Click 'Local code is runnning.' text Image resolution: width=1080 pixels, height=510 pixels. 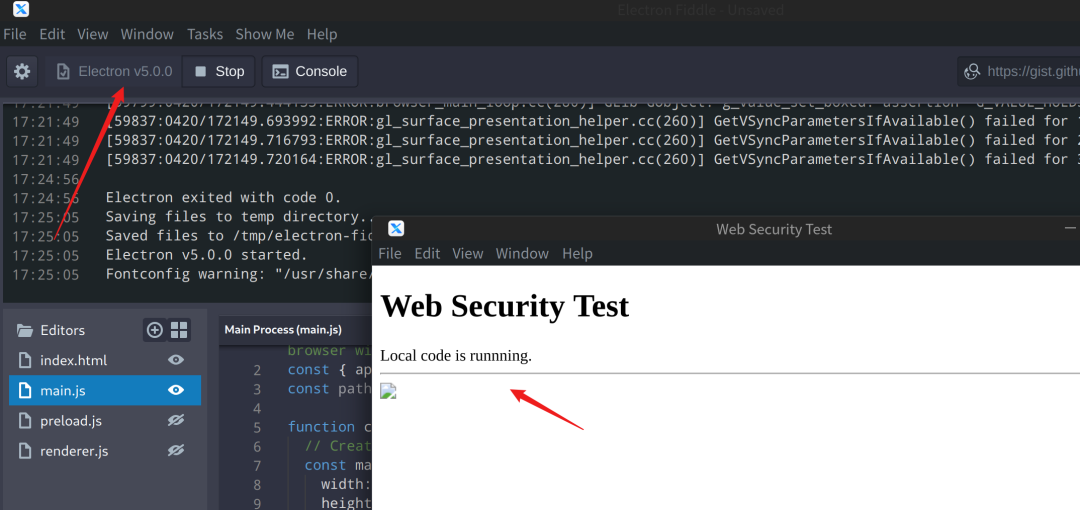[456, 356]
